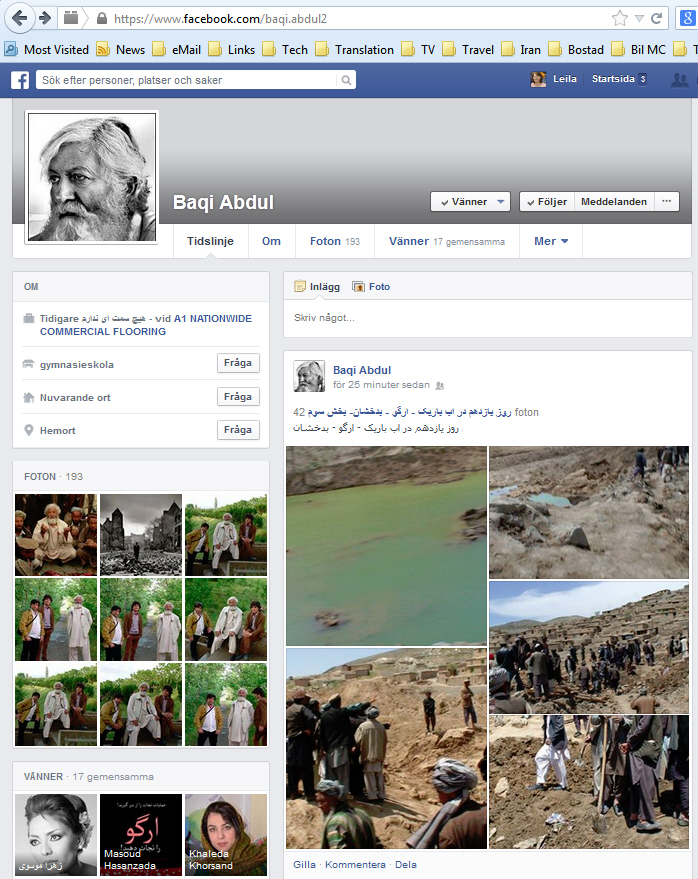
Task: Click the Meddelanden button
Action: pyautogui.click(x=614, y=201)
